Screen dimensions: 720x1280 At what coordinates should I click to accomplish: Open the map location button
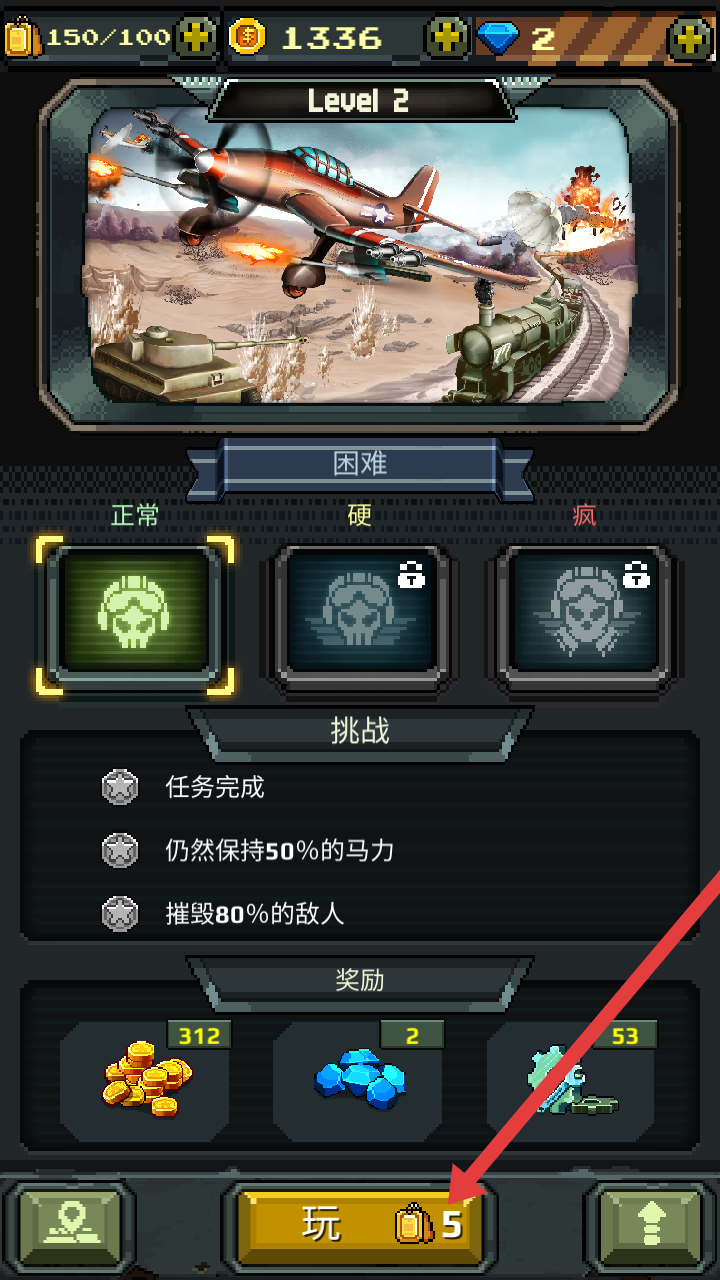click(69, 1224)
